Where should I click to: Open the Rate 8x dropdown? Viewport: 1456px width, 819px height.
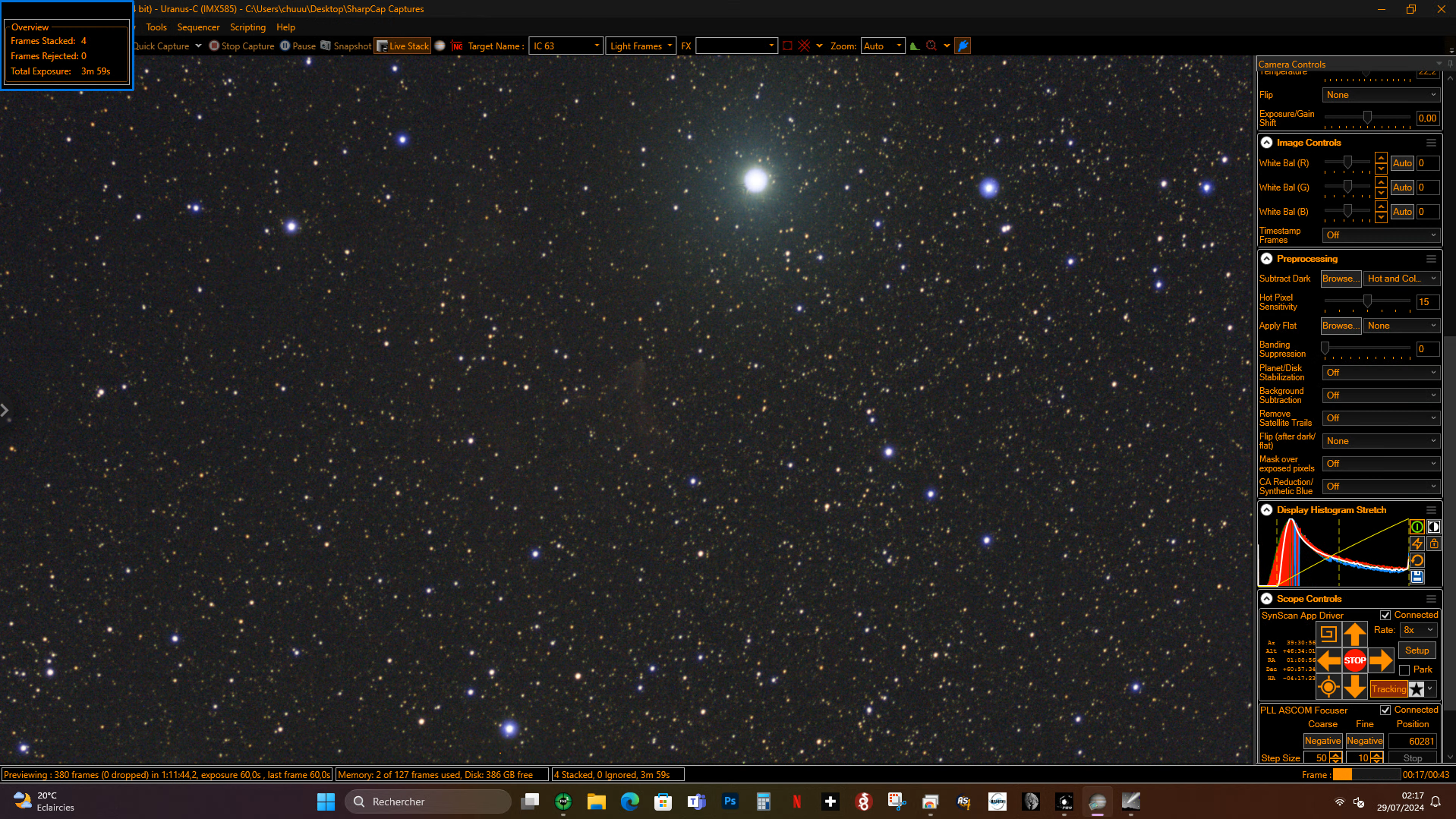coord(1418,630)
